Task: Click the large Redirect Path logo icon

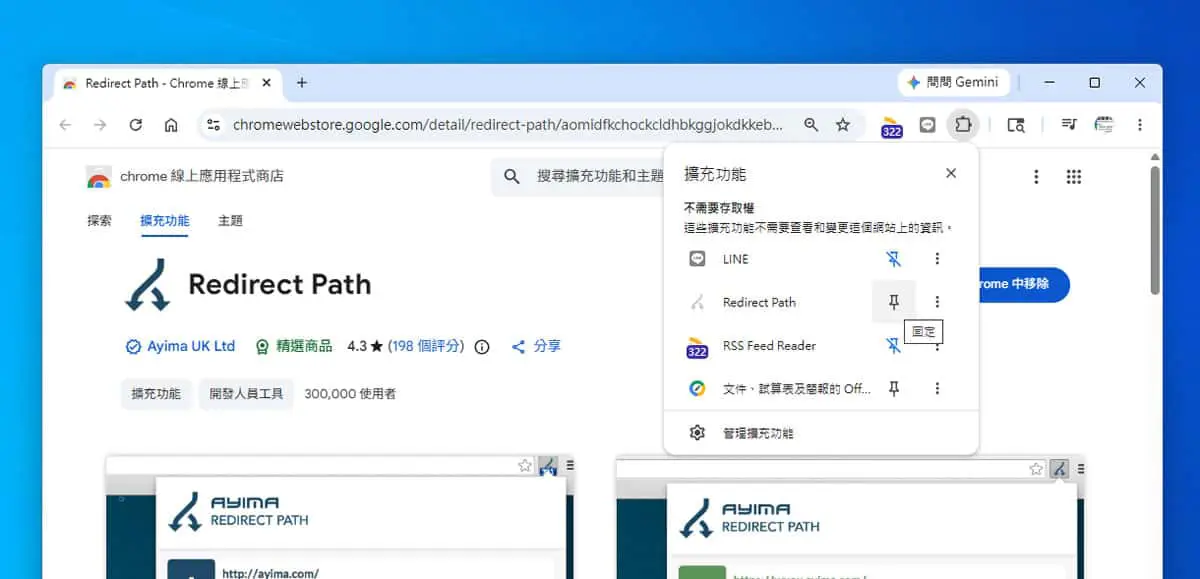Action: pyautogui.click(x=148, y=285)
